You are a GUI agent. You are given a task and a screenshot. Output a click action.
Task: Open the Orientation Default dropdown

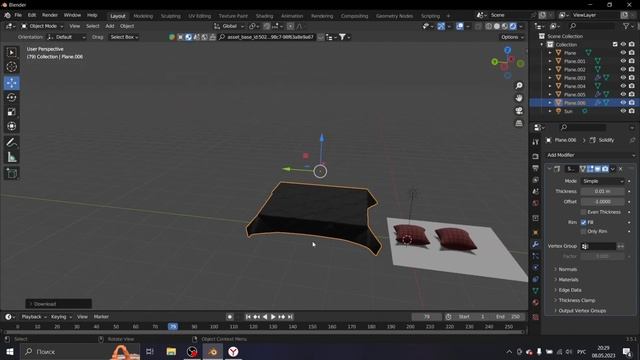pyautogui.click(x=66, y=37)
